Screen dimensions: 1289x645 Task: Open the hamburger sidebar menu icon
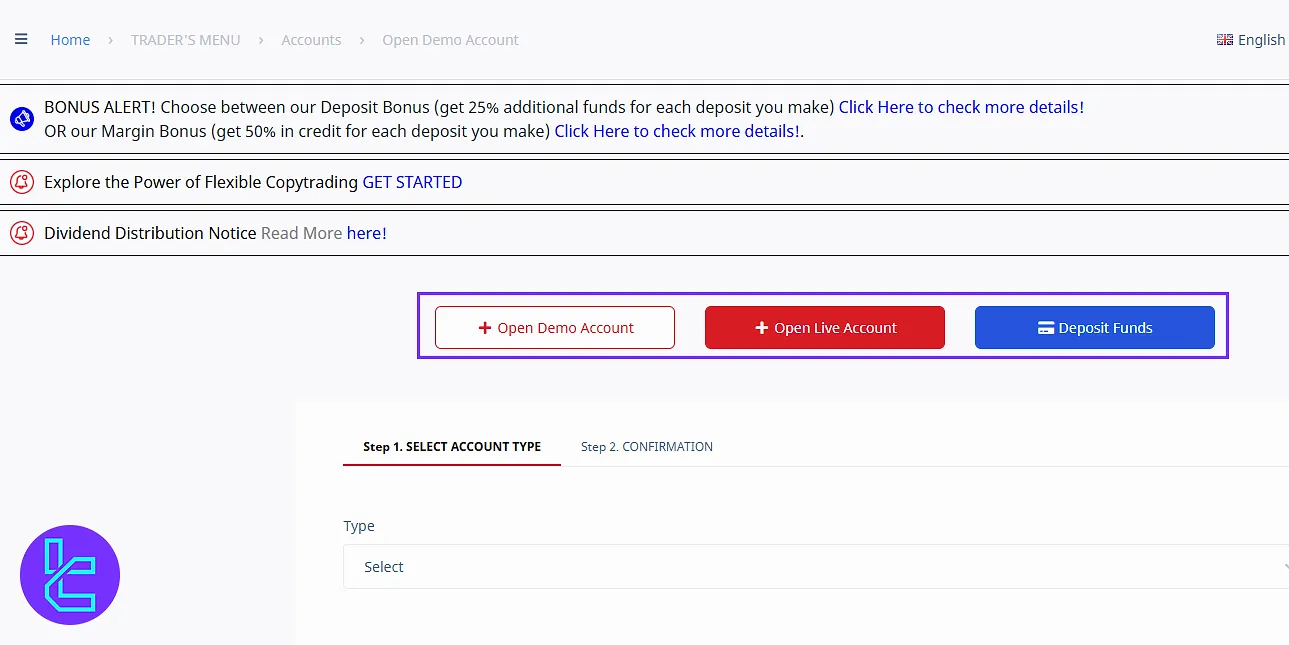pyautogui.click(x=21, y=40)
